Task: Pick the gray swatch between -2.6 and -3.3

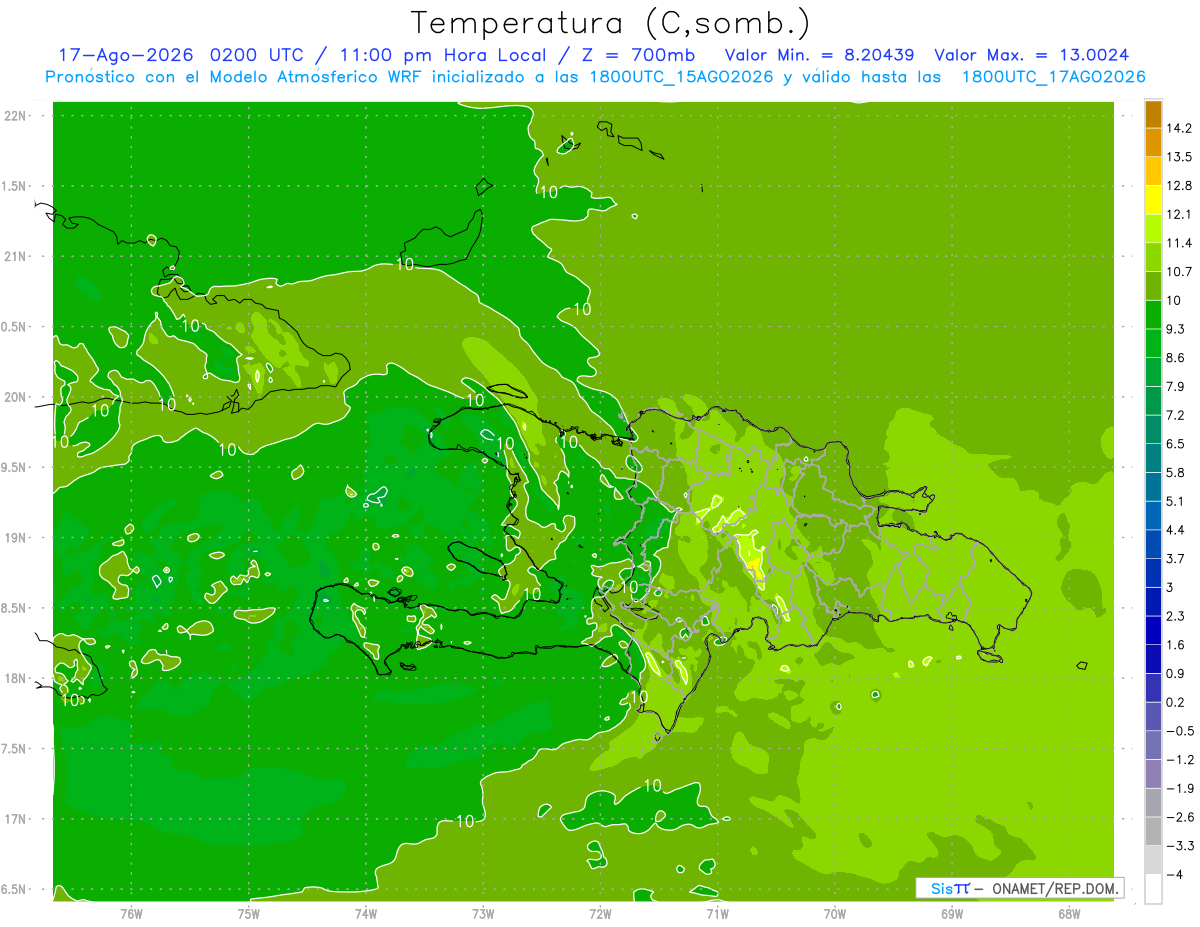Action: coord(1153,830)
